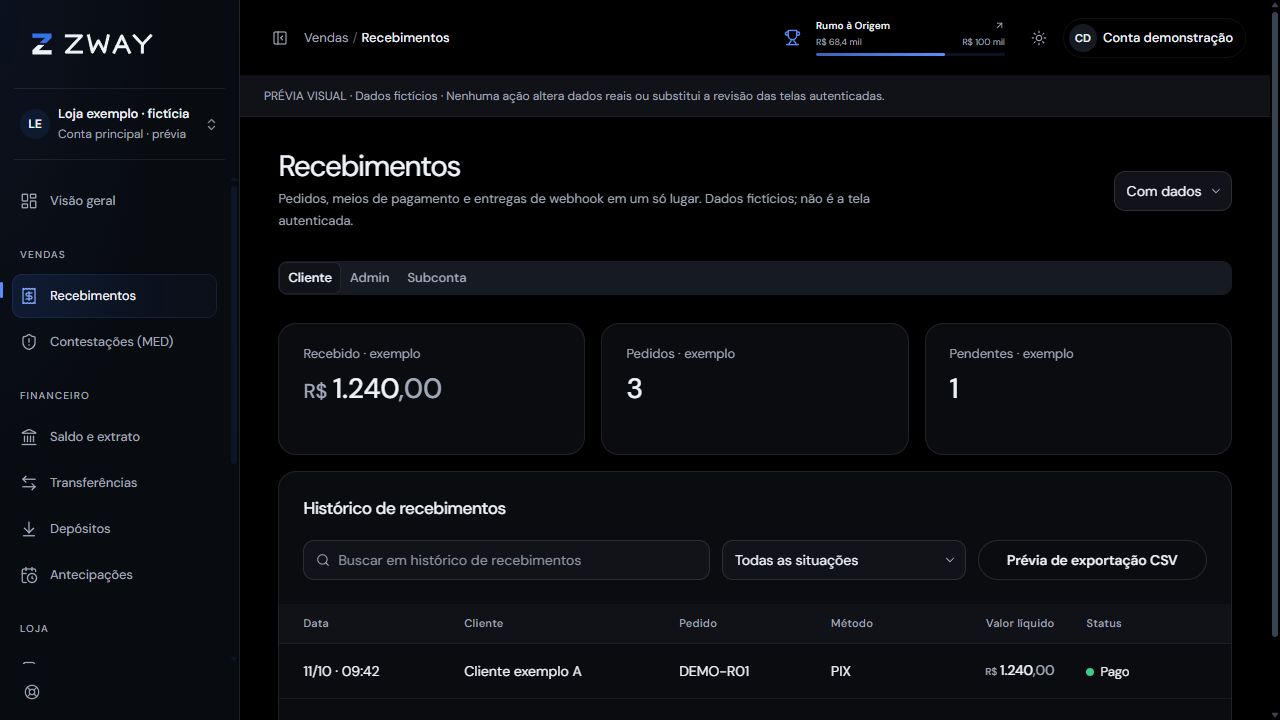Screen dimensions: 1280x720
Task: Click order DEMO-R01 cell
Action: click(714, 671)
